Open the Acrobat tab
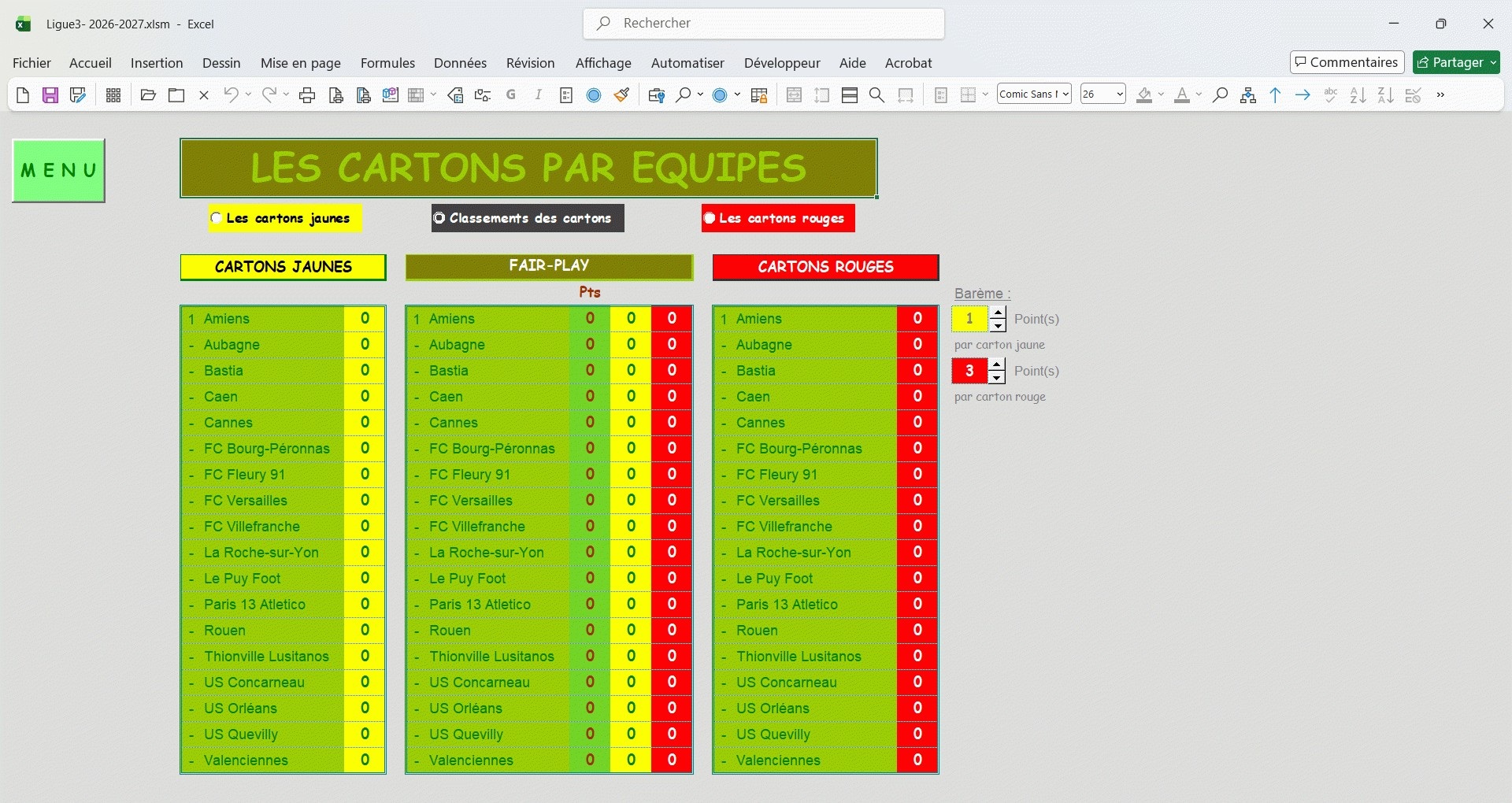 pos(908,63)
